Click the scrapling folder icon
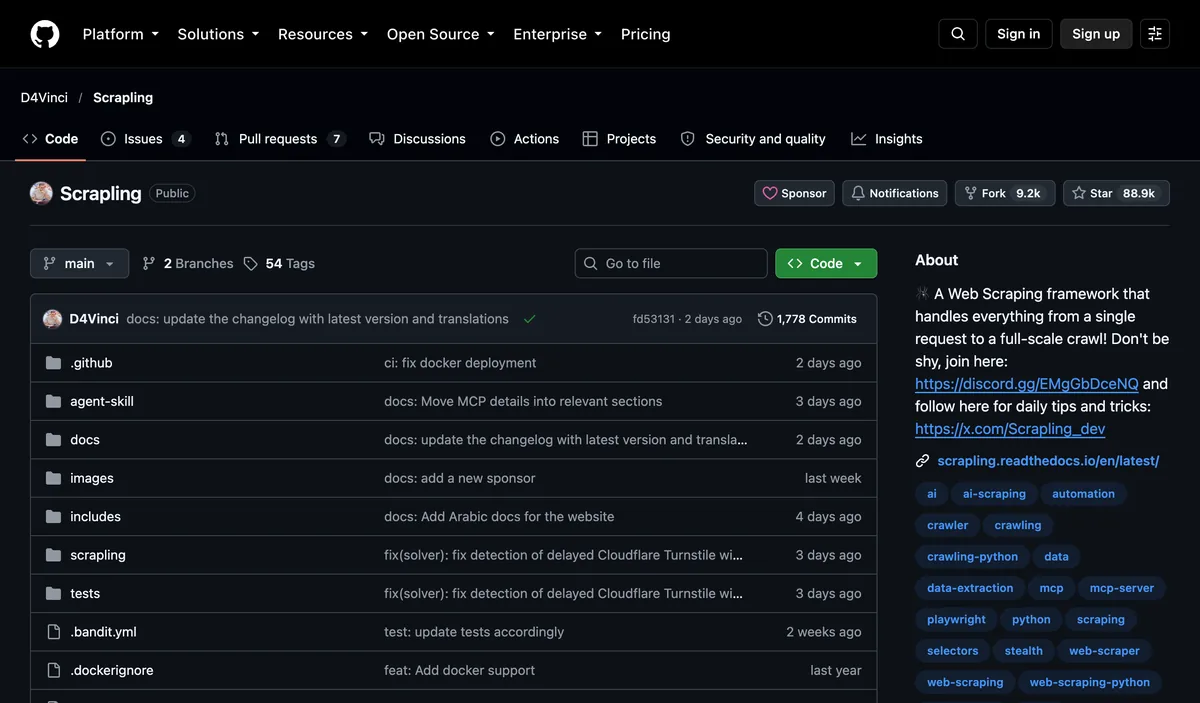The width and height of the screenshot is (1200, 703). click(54, 555)
